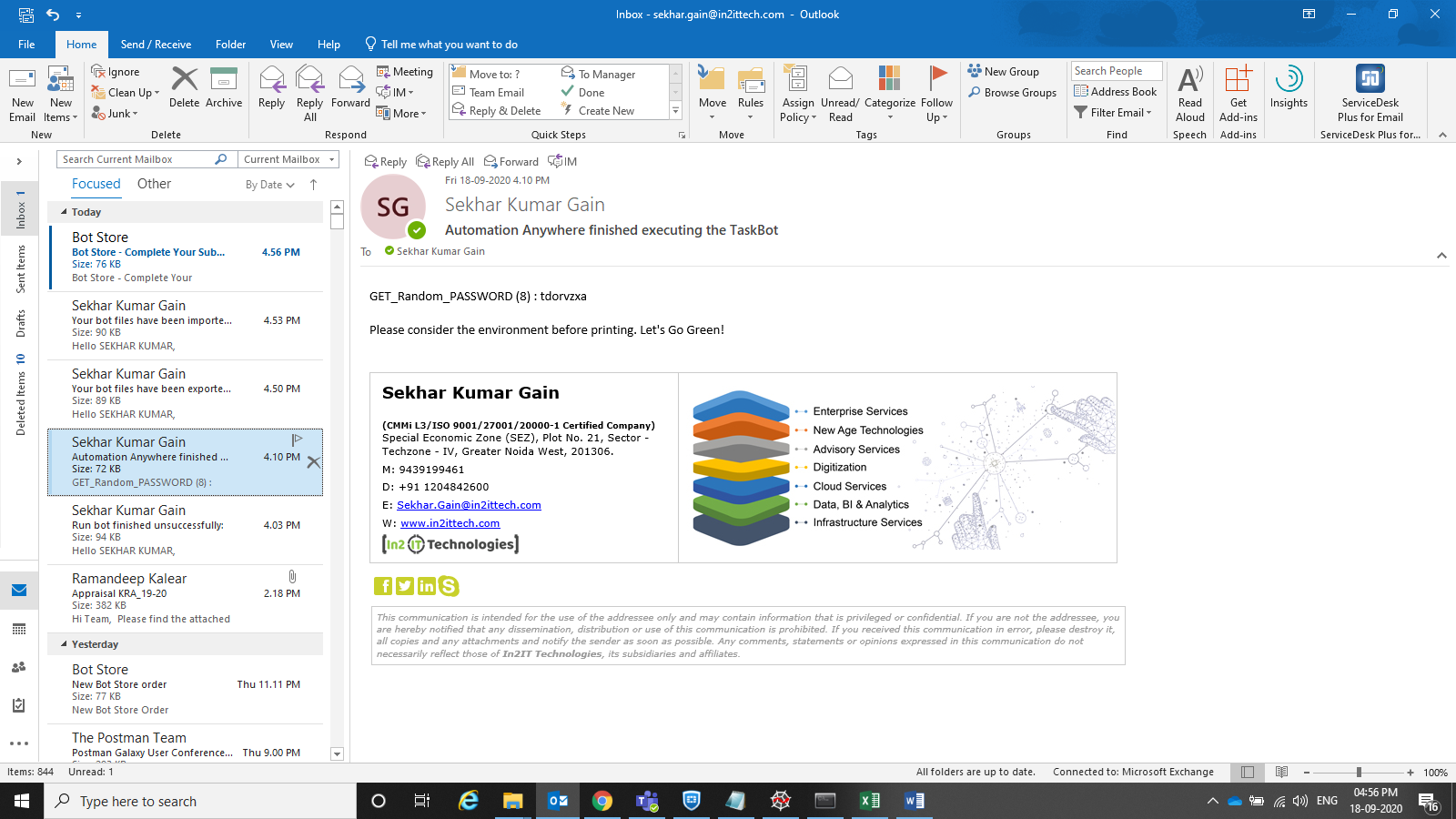
Task: Toggle the flag on the selected message
Action: (x=297, y=440)
